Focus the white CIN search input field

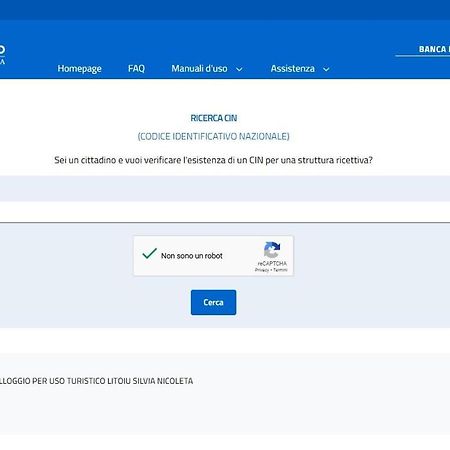pyautogui.click(x=225, y=212)
